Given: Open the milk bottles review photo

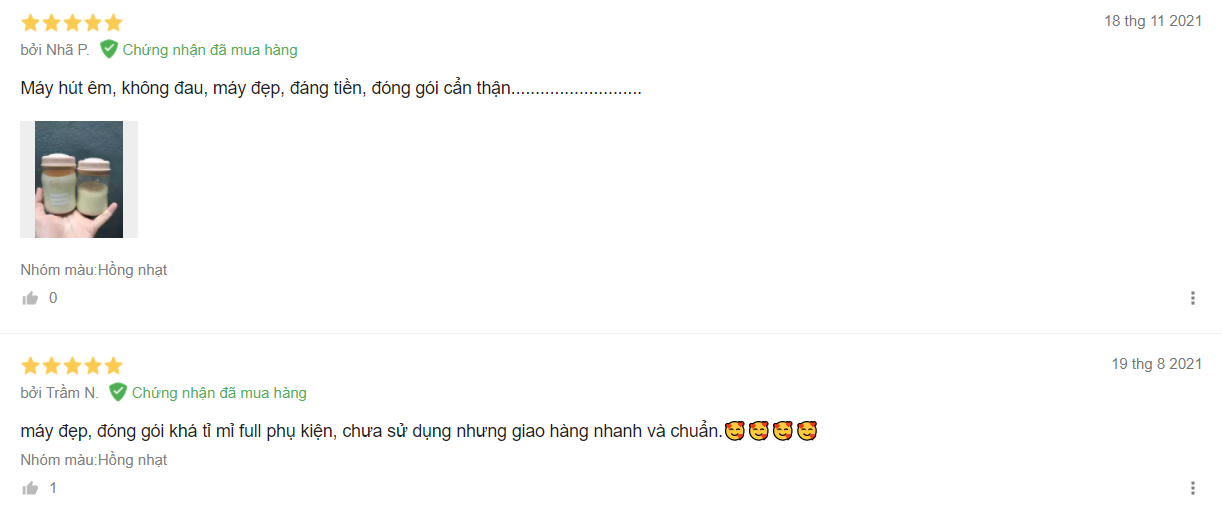Looking at the screenshot, I should [79, 179].
